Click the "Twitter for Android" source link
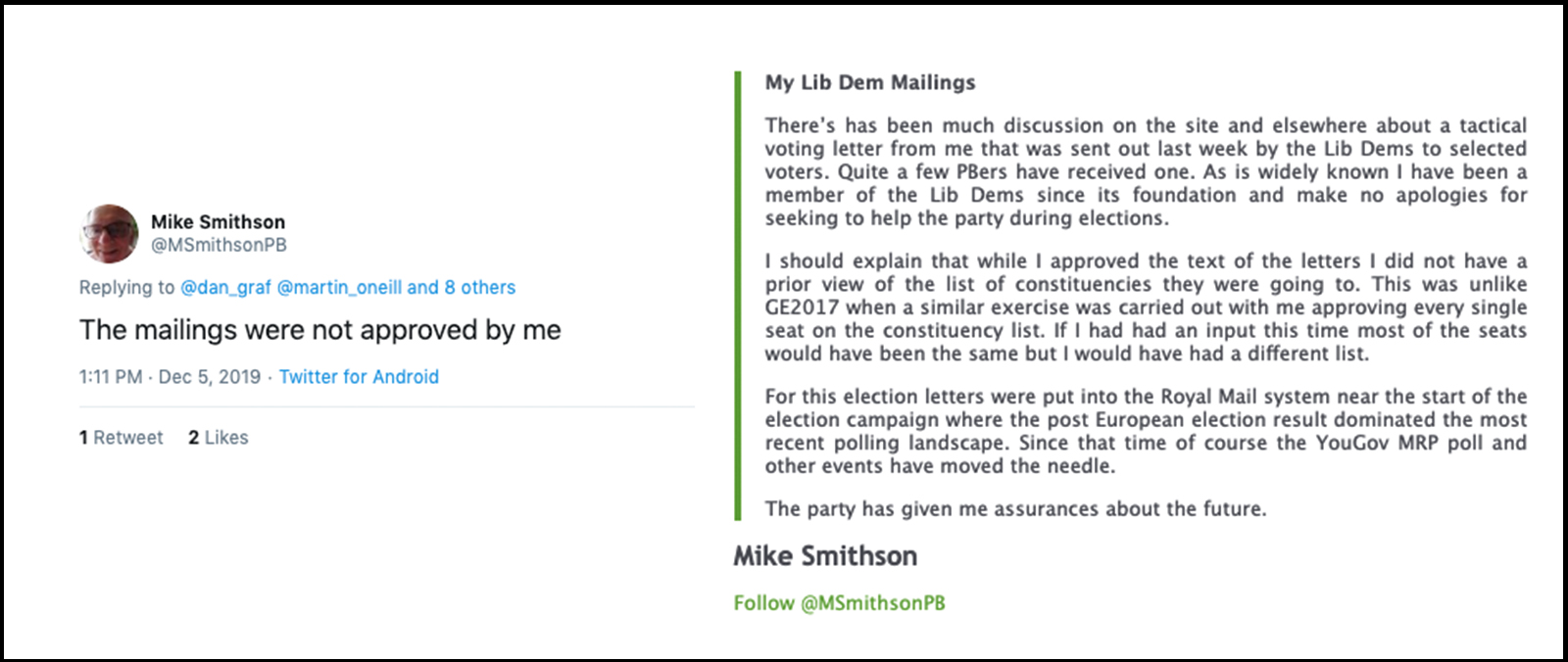The height and width of the screenshot is (662, 1568). [359, 377]
